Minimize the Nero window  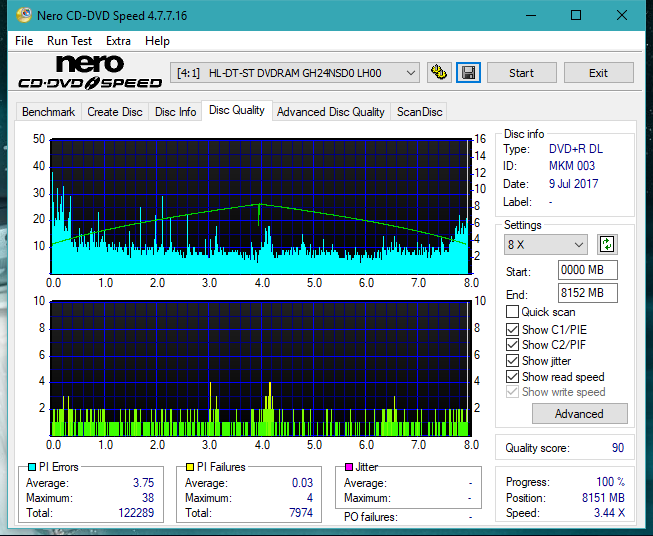[531, 15]
